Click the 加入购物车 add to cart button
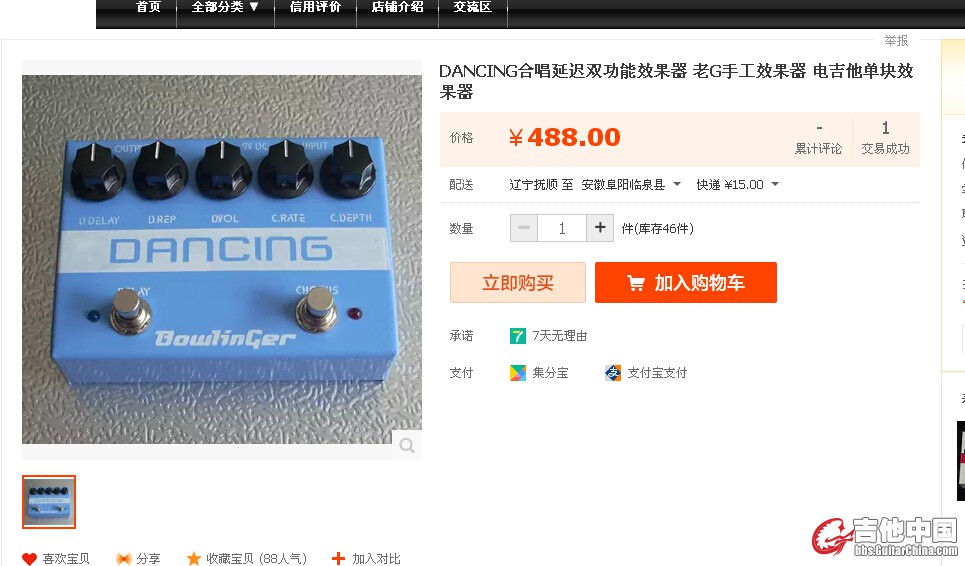This screenshot has width=965, height=566. pyautogui.click(x=686, y=282)
